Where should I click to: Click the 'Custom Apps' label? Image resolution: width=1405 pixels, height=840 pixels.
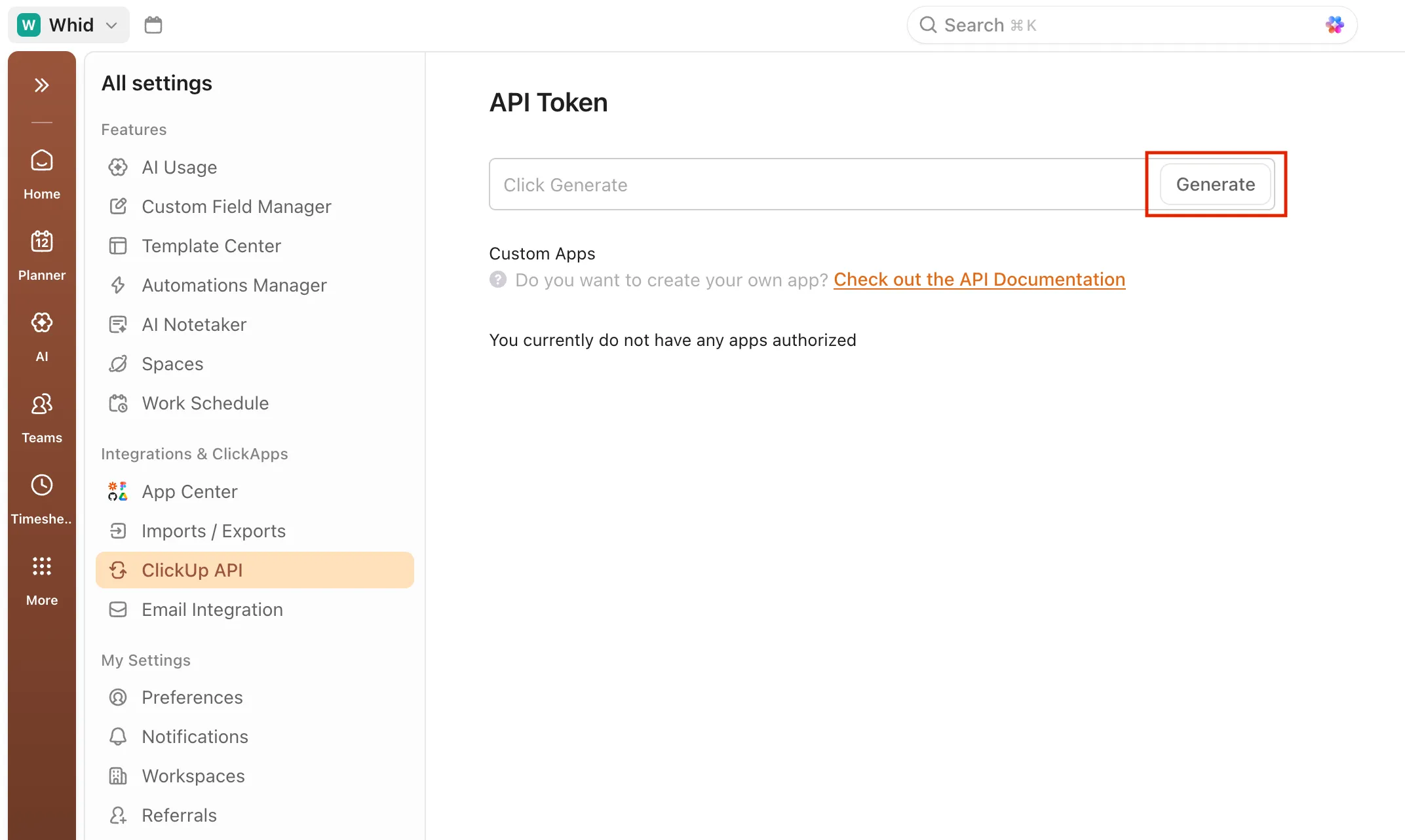coord(542,254)
